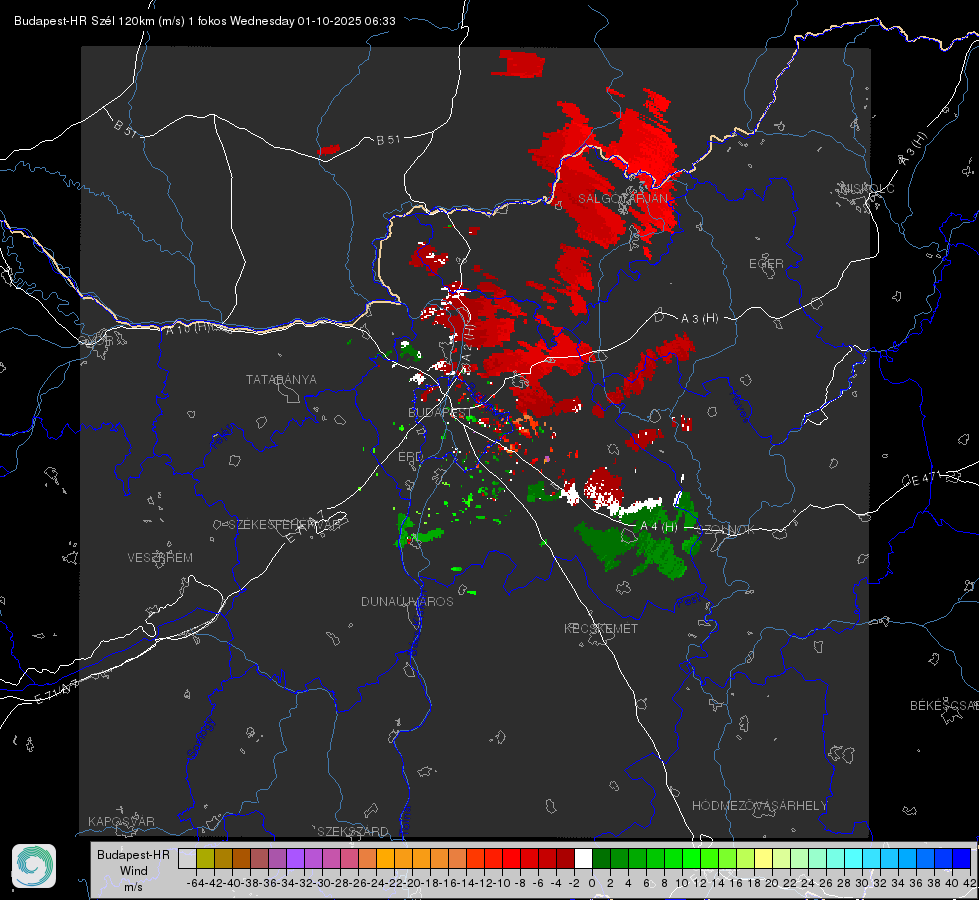Click the swirl logo icon beside the legend
The width and height of the screenshot is (979, 900).
pos(34,866)
